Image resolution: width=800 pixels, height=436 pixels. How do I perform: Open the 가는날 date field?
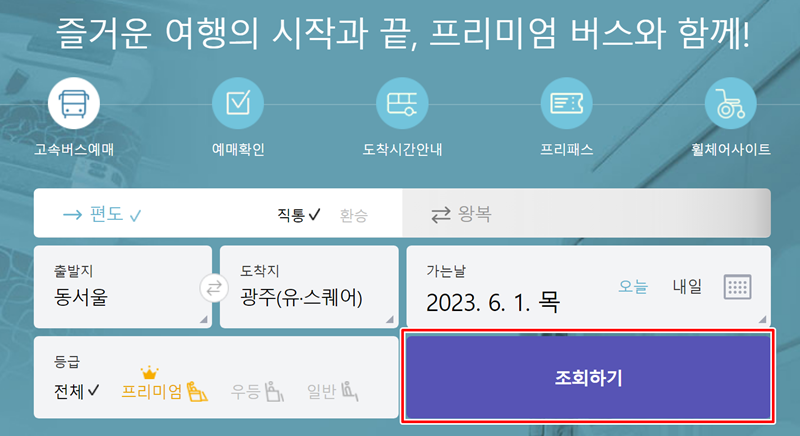588,287
